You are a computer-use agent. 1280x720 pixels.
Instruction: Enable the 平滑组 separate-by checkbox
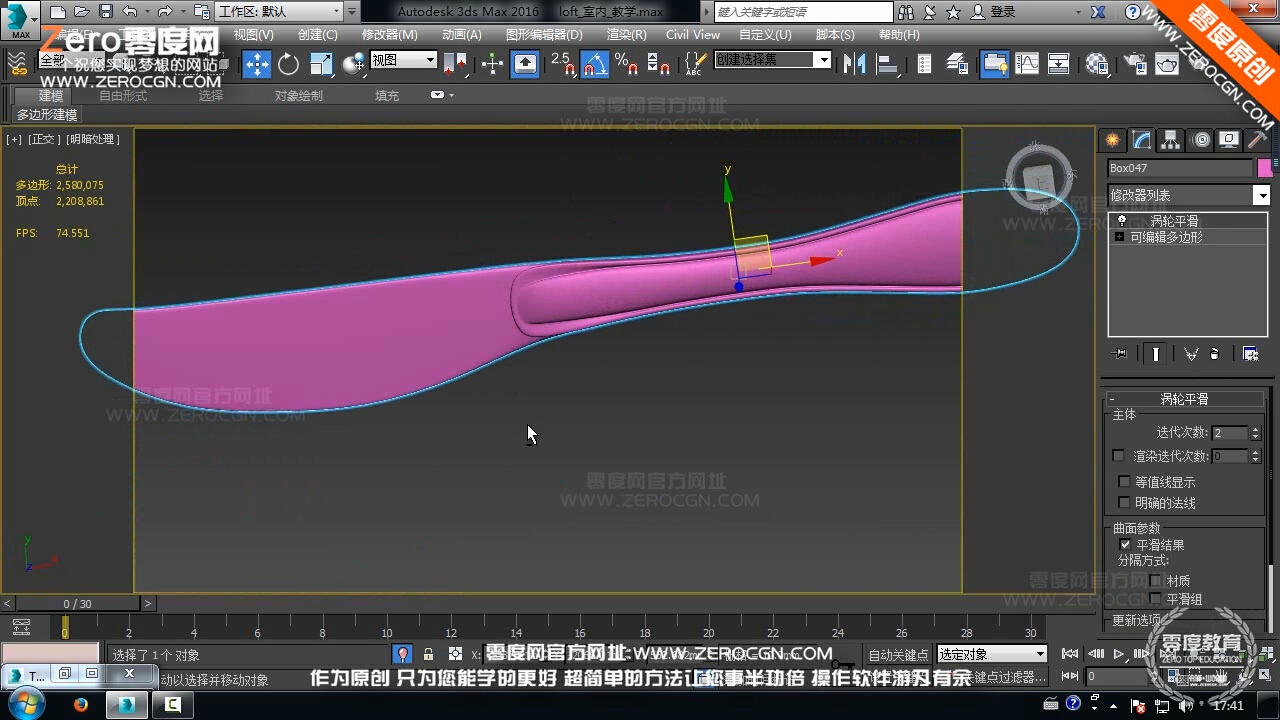coord(1156,599)
